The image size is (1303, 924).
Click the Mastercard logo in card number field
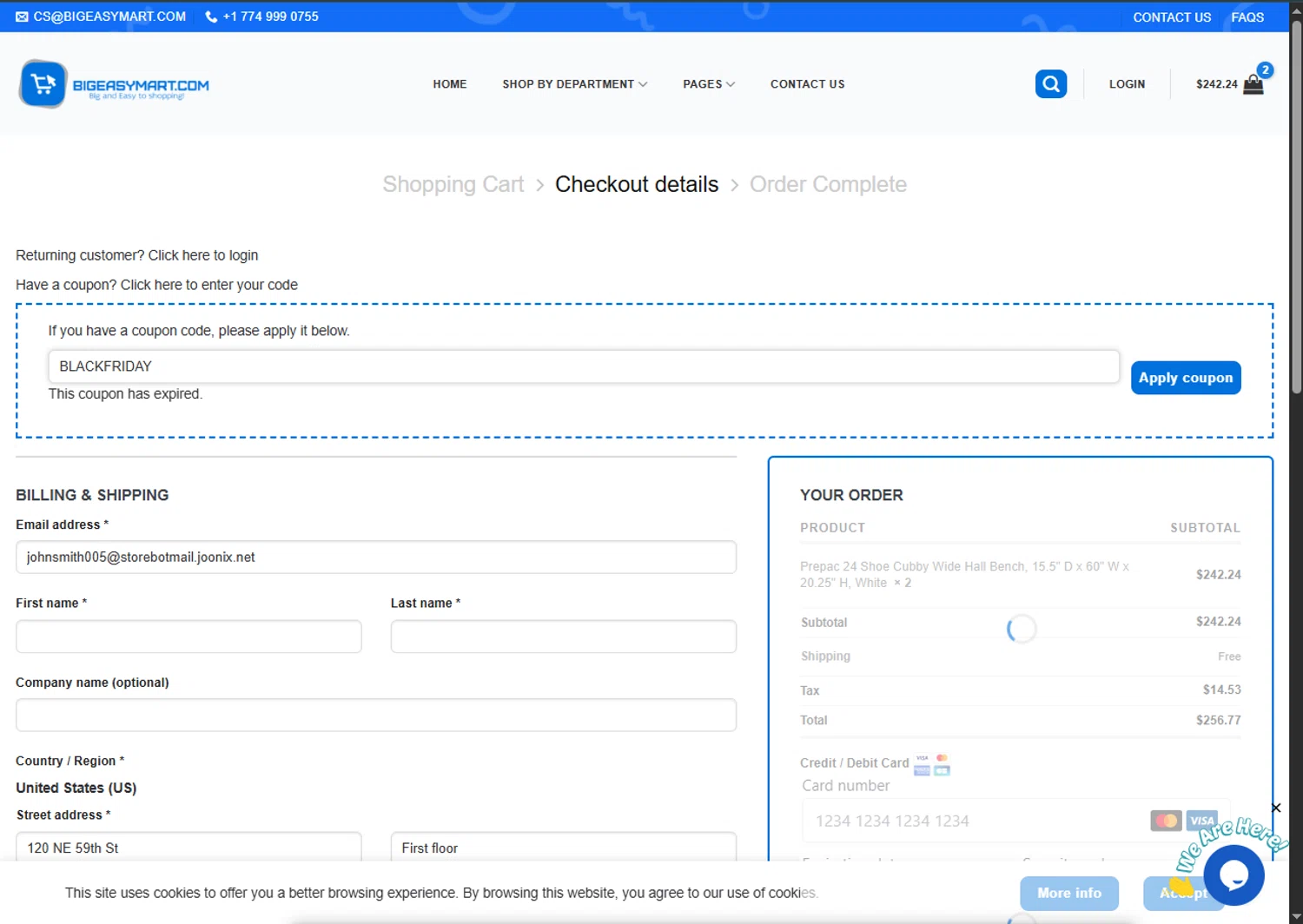pos(1166,821)
